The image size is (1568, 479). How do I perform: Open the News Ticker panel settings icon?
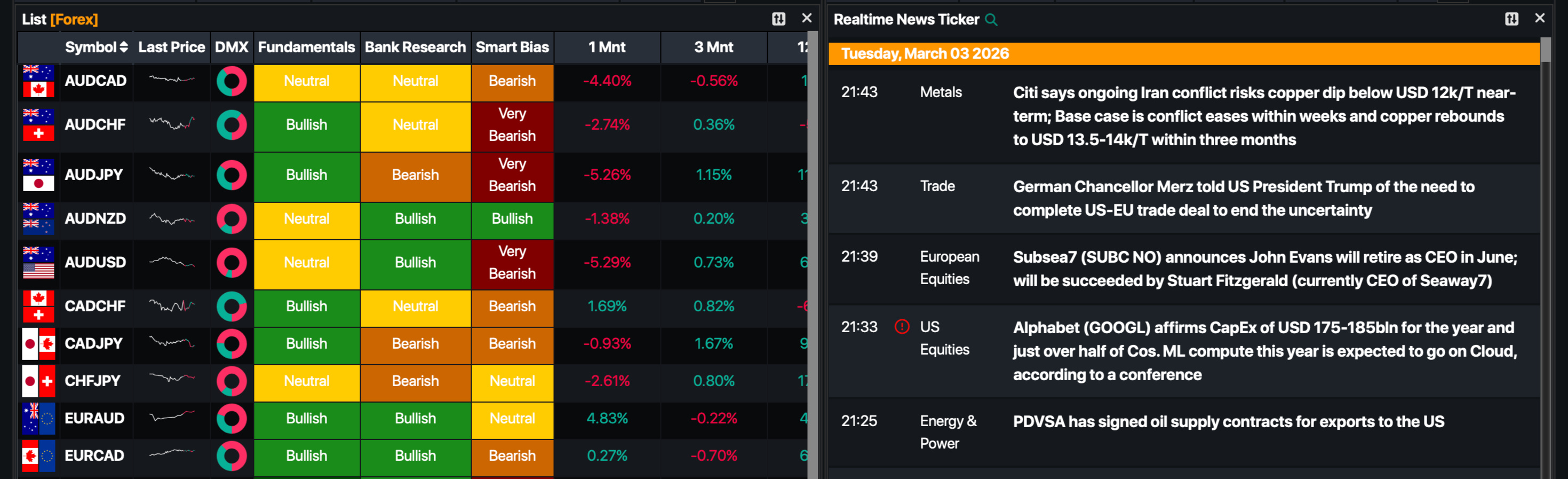tap(1511, 19)
